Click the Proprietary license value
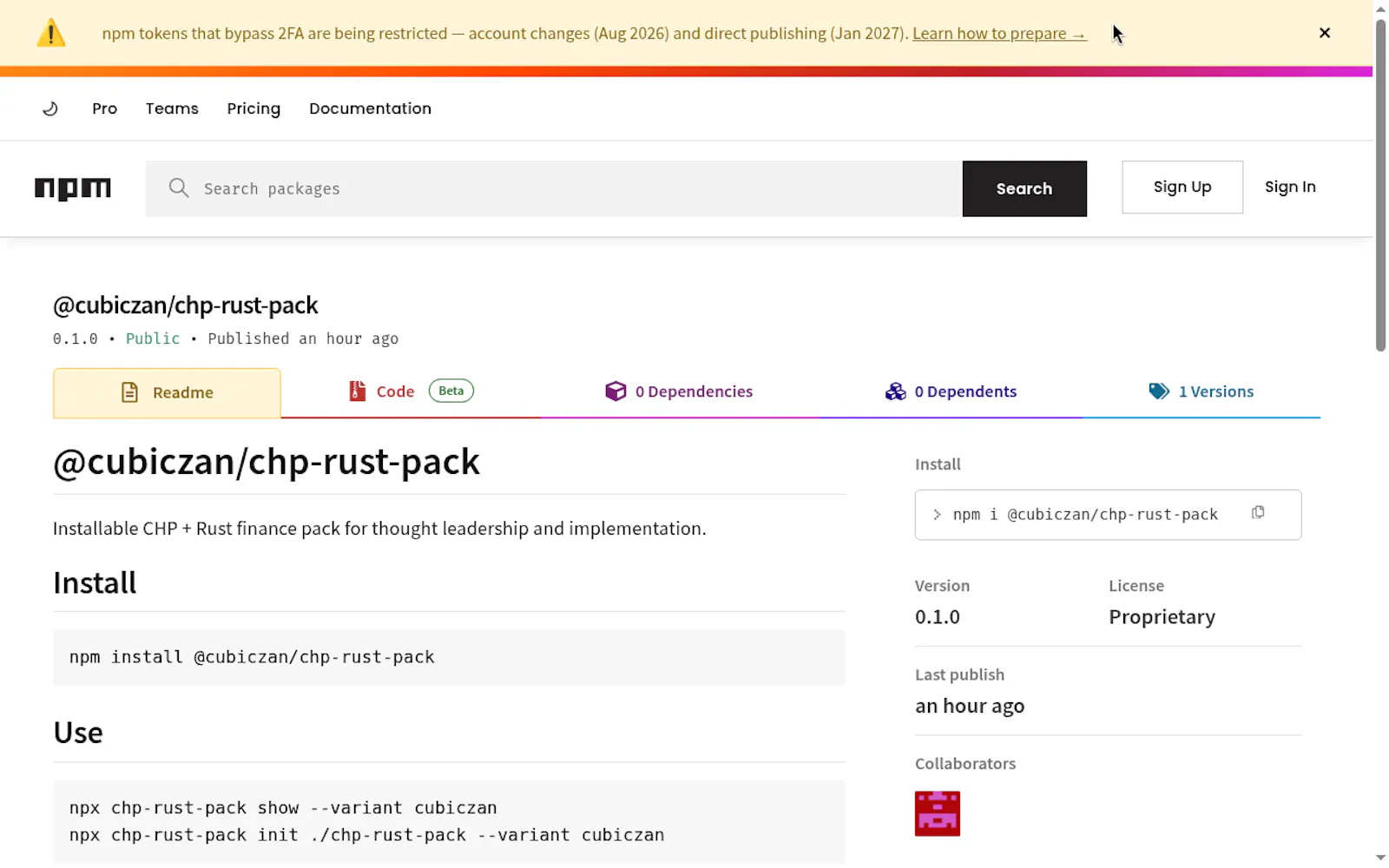The height and width of the screenshot is (868, 1389). coord(1162,617)
